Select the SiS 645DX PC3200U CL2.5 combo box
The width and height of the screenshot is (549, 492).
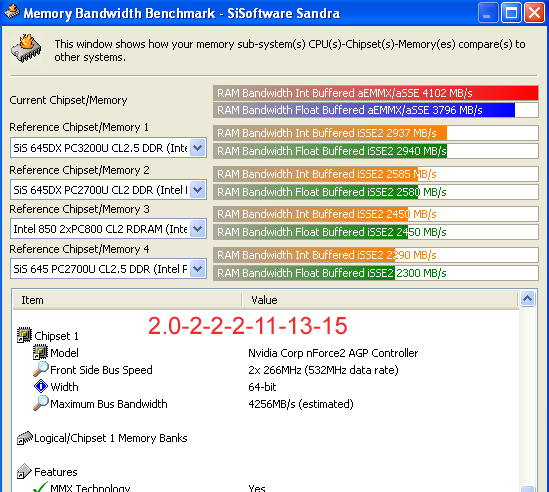[108, 148]
